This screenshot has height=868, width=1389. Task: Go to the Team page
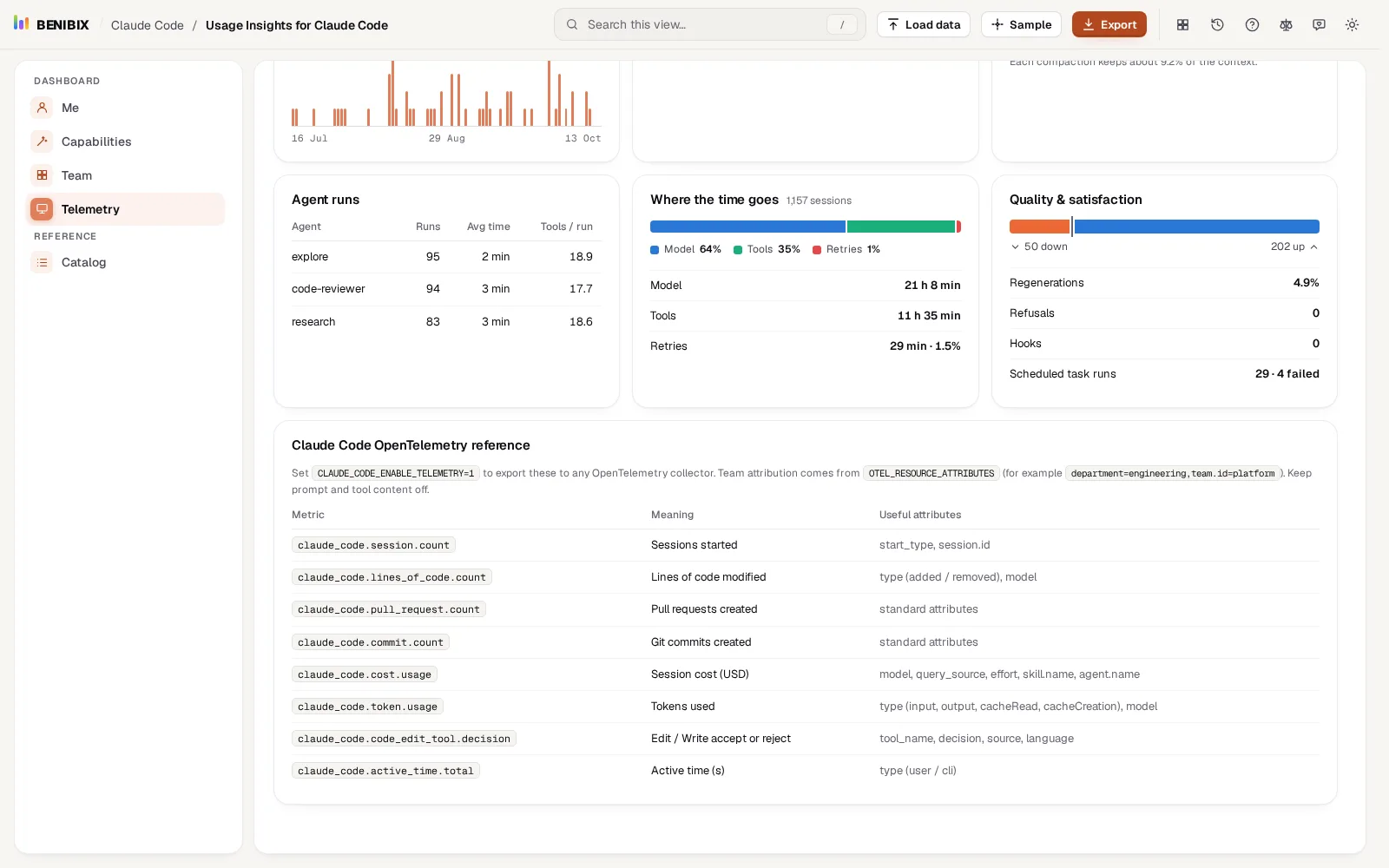(127, 175)
